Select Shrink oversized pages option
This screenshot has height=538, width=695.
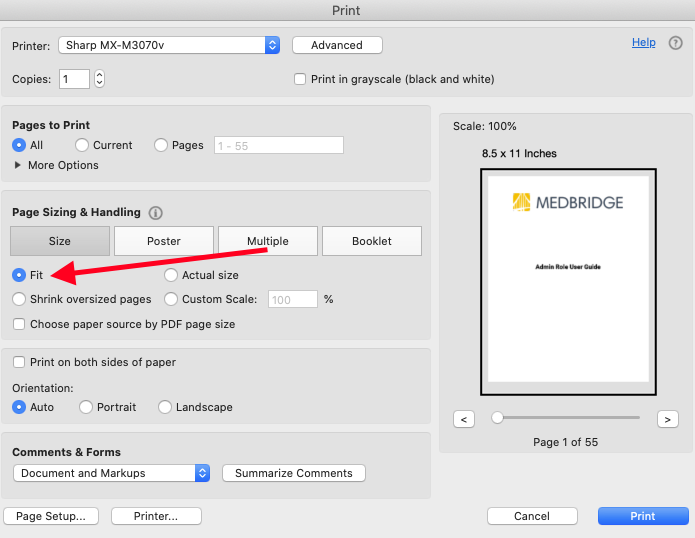pyautogui.click(x=19, y=299)
